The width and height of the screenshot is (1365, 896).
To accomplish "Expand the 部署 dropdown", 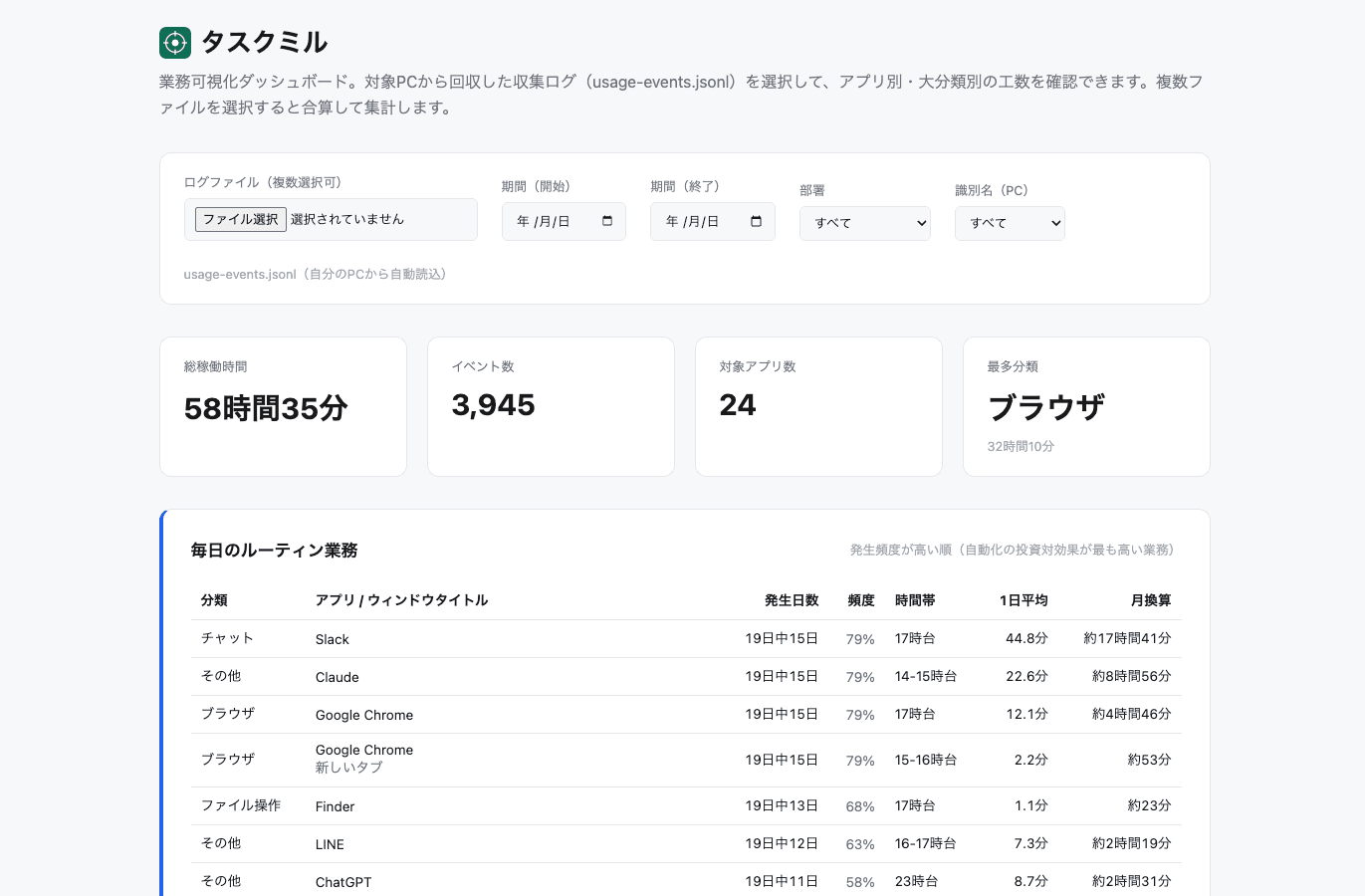I will 865,223.
